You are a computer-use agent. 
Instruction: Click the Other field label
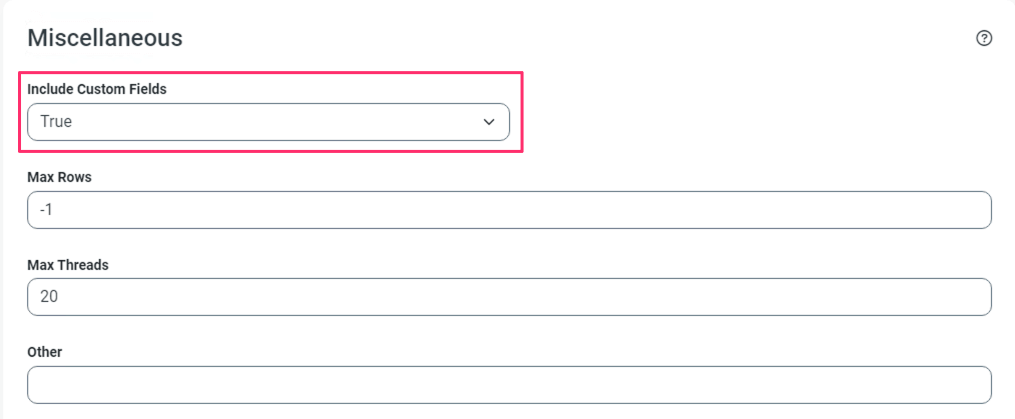[x=45, y=352]
